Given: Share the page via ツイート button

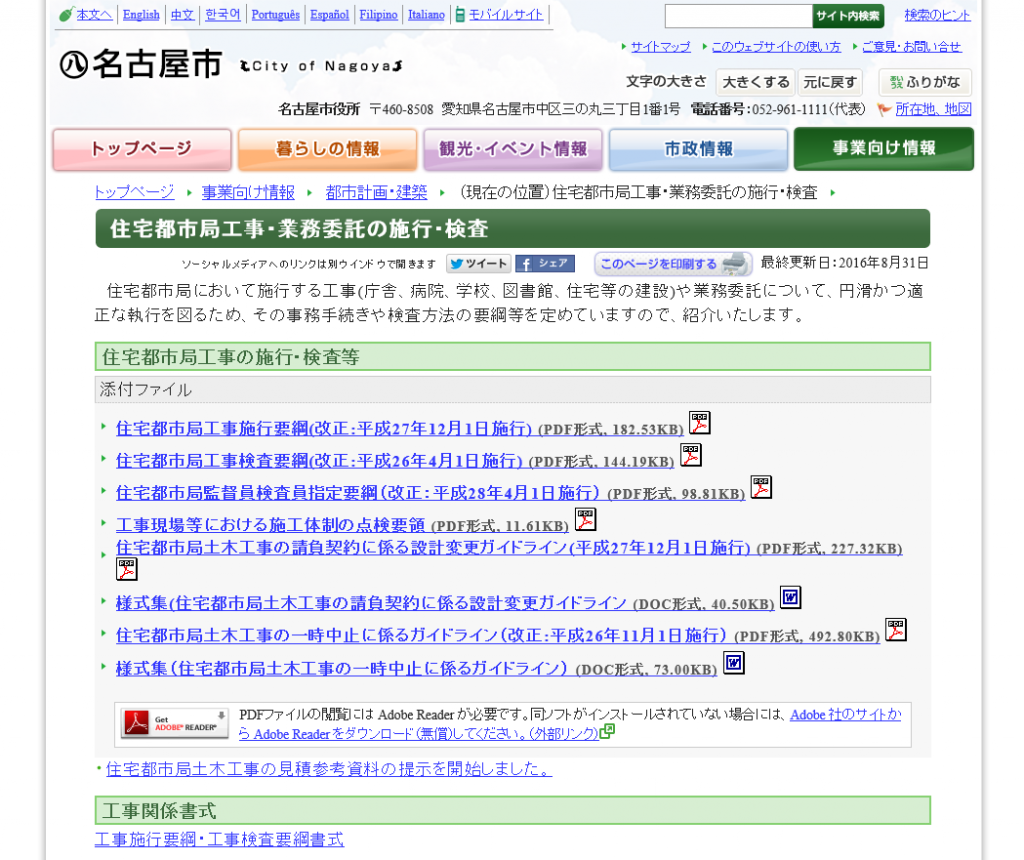Looking at the screenshot, I should pos(478,264).
